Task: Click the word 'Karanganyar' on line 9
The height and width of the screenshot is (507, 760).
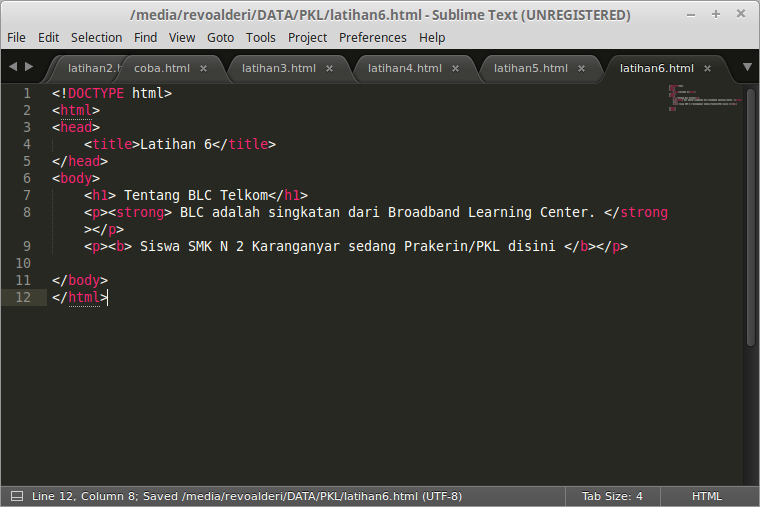Action: (296, 246)
